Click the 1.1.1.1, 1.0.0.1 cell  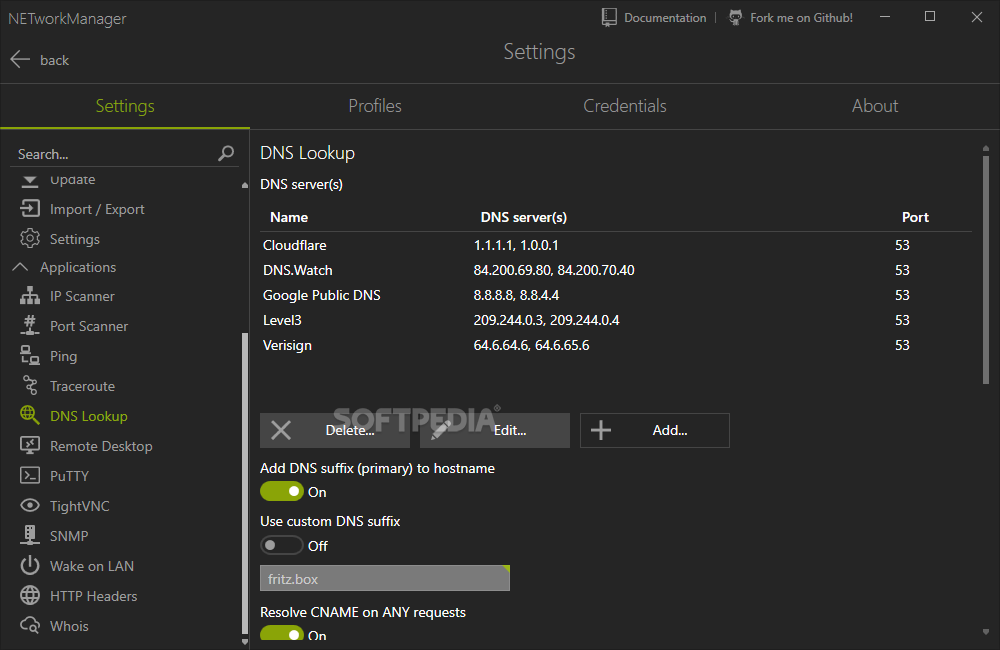(x=516, y=245)
